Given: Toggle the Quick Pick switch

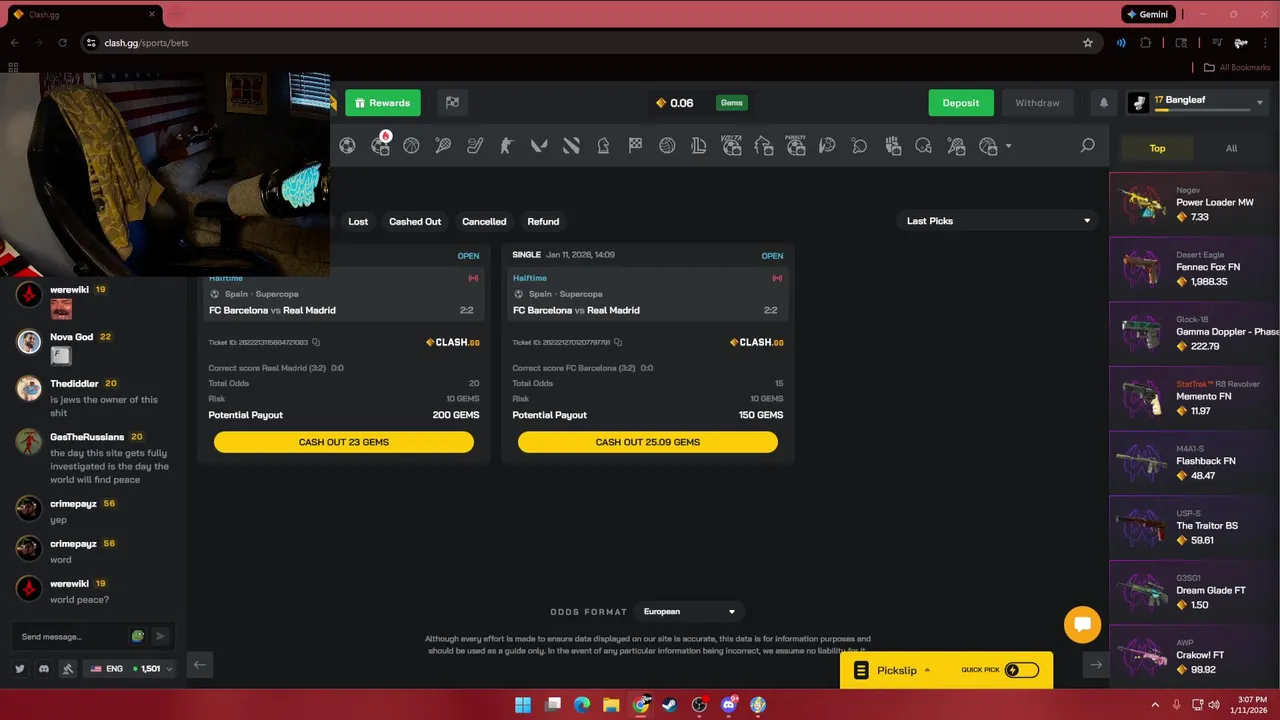Looking at the screenshot, I should click(1022, 670).
